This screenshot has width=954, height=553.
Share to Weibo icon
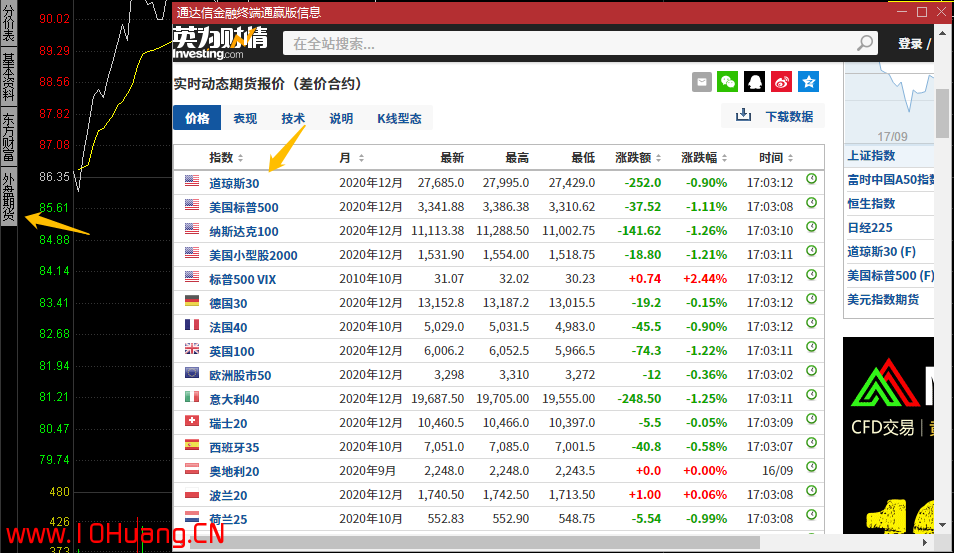coord(781,82)
